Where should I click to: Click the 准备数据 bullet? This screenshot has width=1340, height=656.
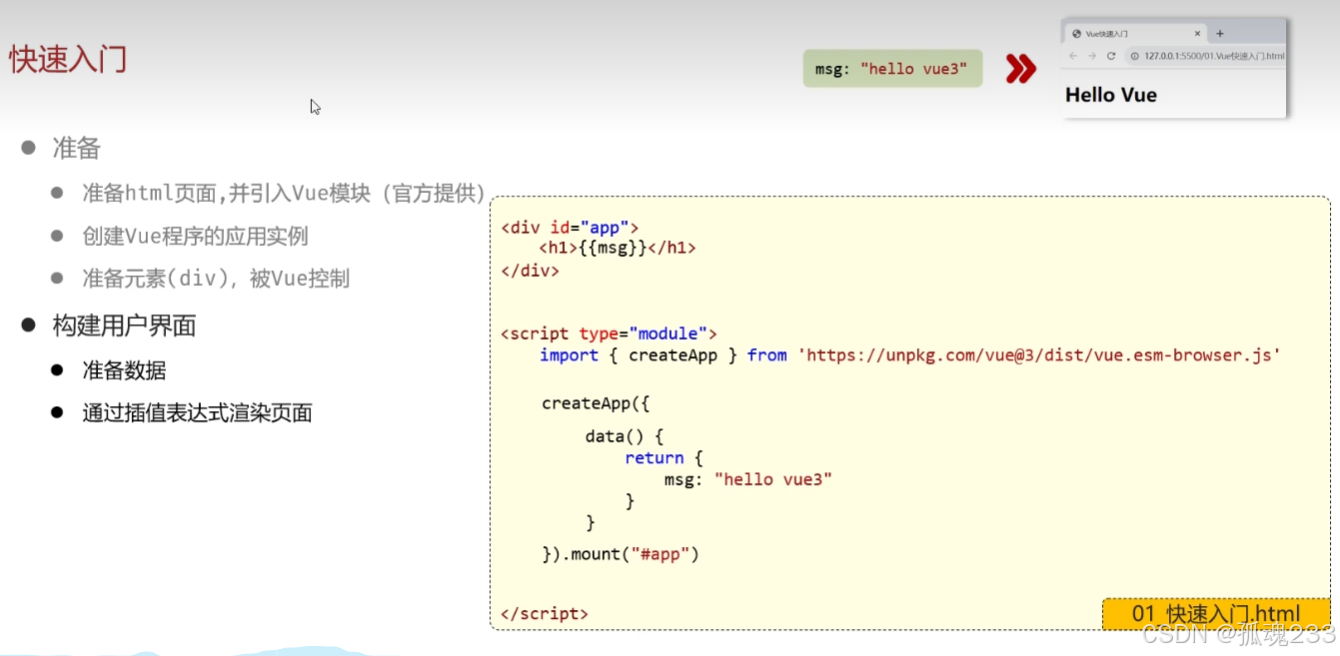click(124, 370)
